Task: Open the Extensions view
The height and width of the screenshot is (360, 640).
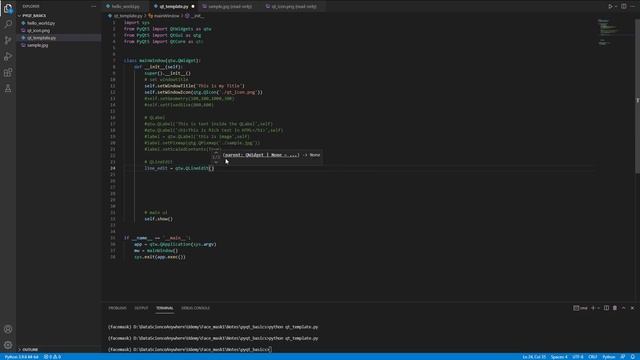Action: (8, 73)
